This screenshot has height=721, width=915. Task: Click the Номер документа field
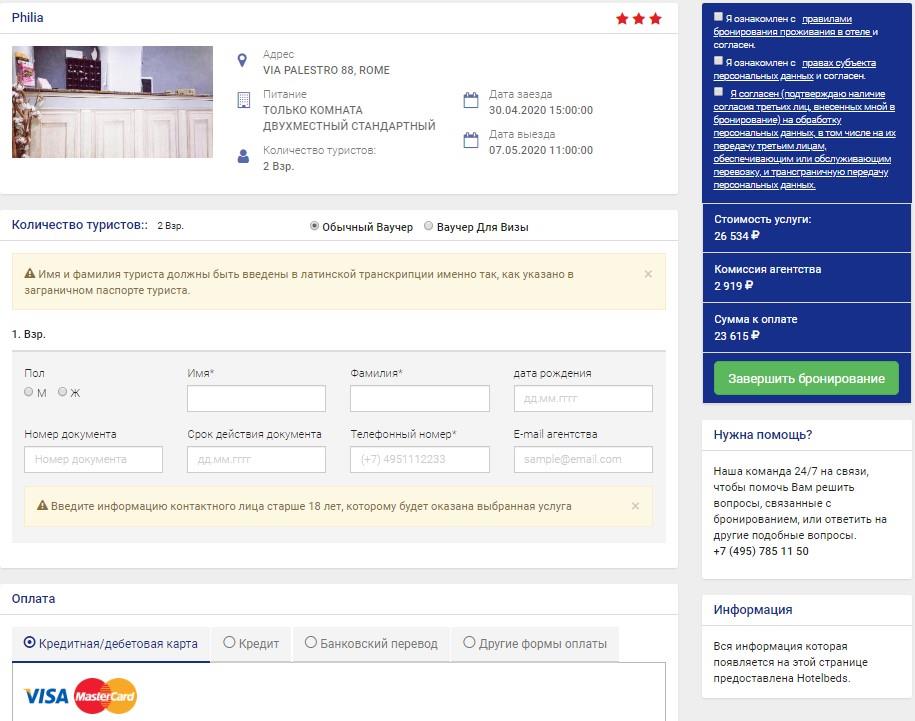93,460
